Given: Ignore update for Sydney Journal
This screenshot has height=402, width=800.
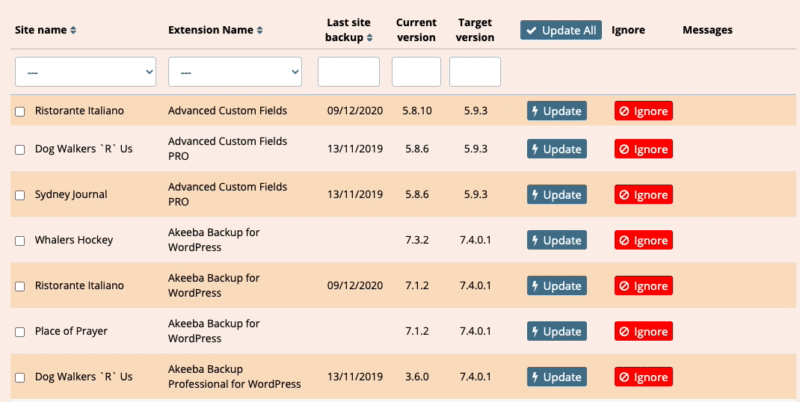Looking at the screenshot, I should tap(643, 194).
